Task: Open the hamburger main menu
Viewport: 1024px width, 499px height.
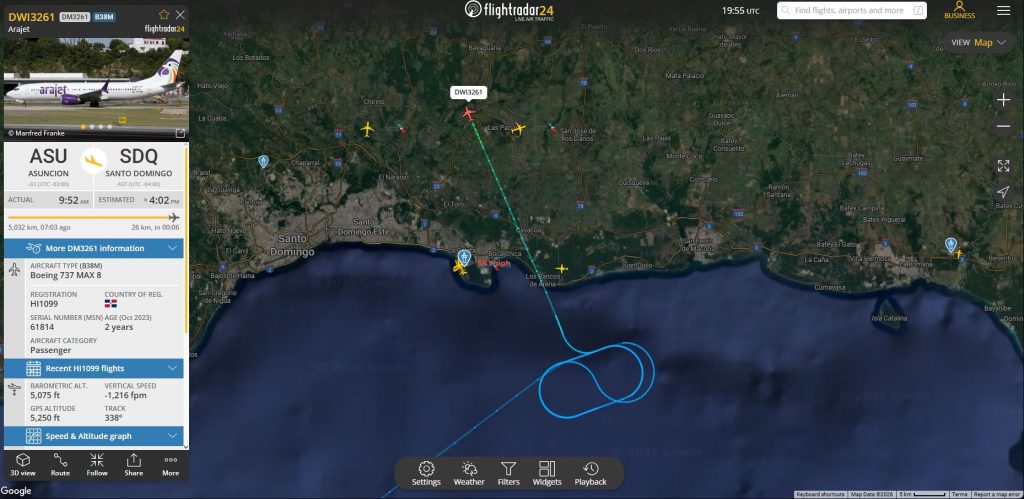Action: (1003, 10)
